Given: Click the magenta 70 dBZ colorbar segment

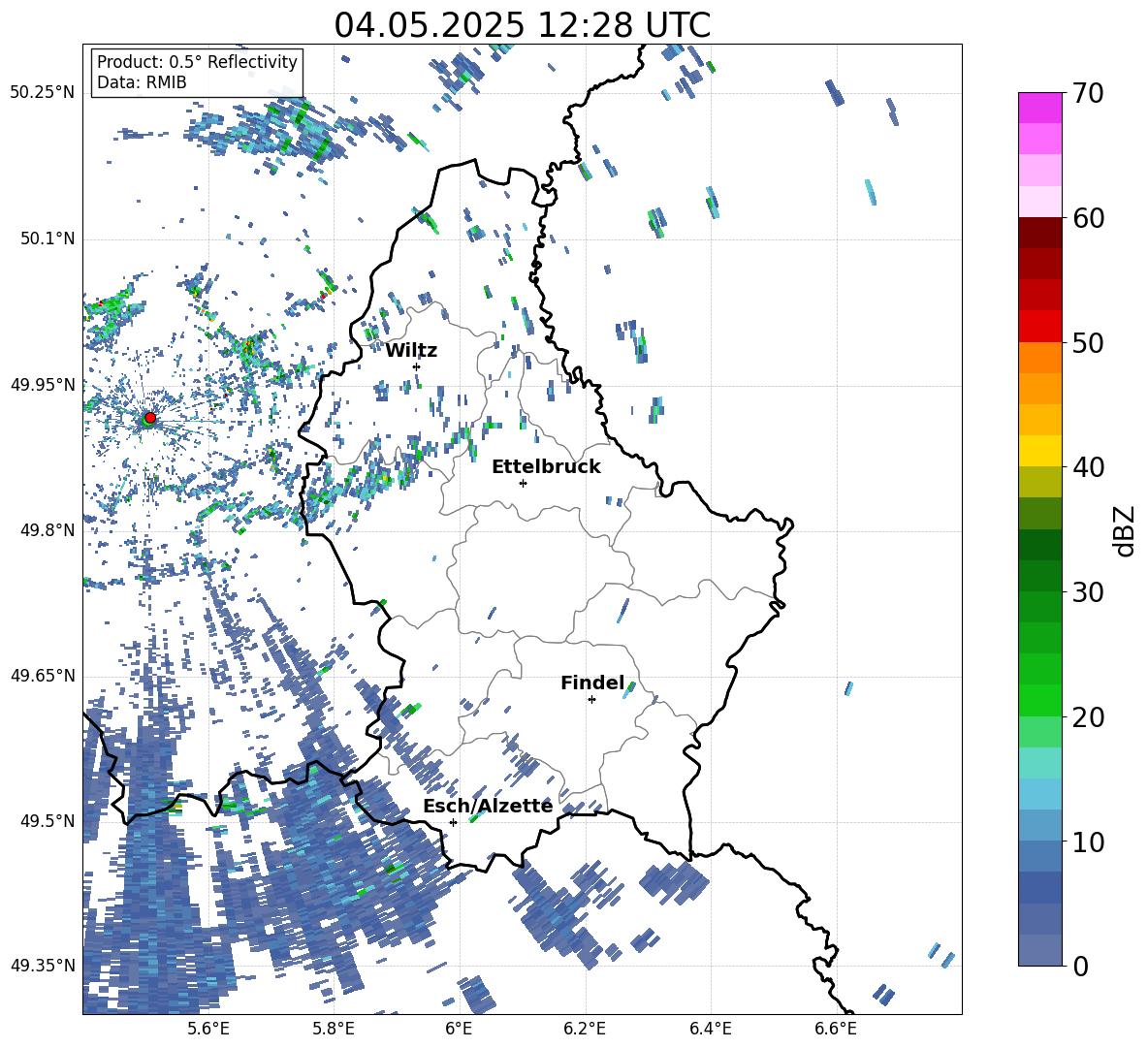Looking at the screenshot, I should (x=1039, y=108).
